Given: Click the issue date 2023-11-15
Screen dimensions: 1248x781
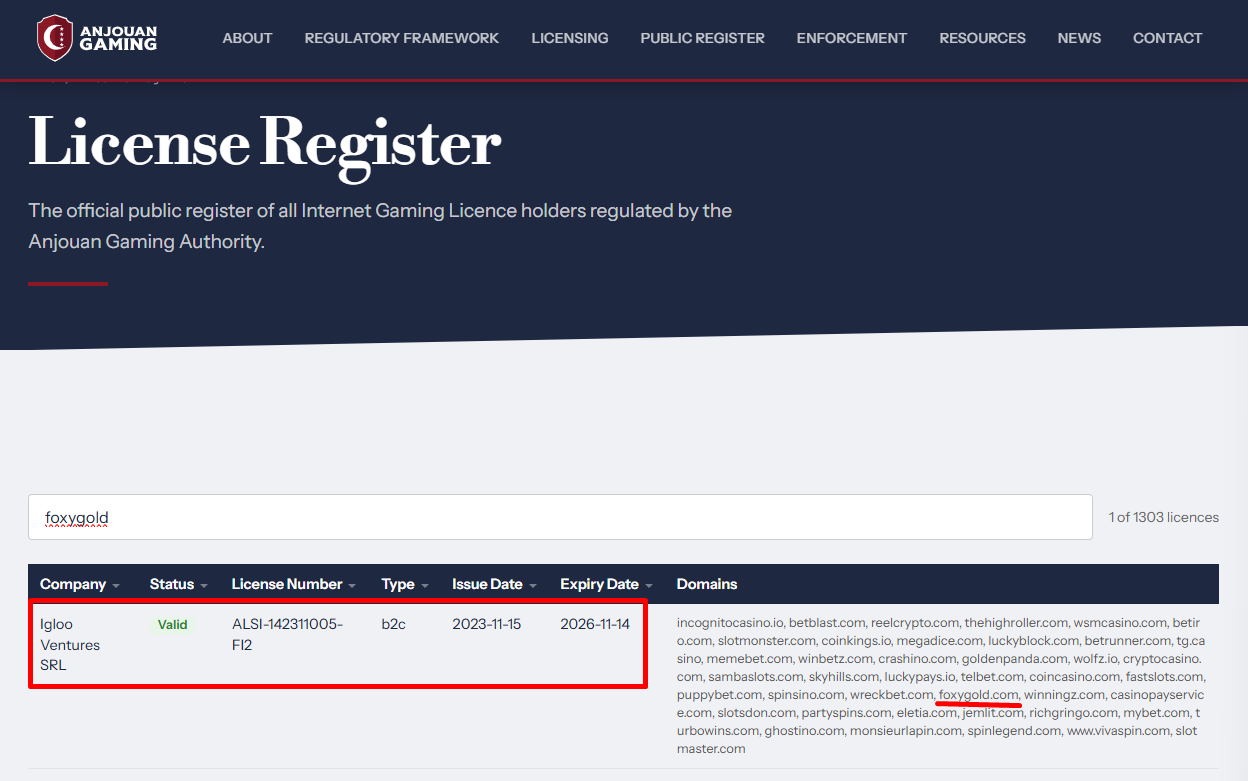Looking at the screenshot, I should (486, 624).
